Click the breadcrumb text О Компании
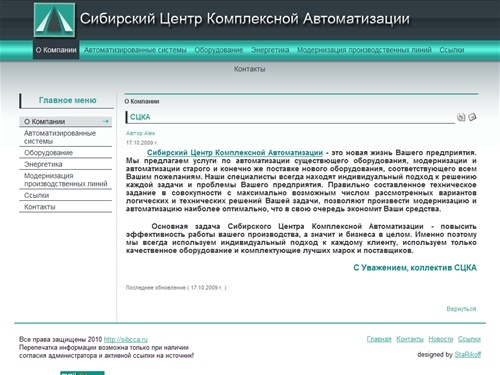This screenshot has width=500, height=375. tap(142, 101)
